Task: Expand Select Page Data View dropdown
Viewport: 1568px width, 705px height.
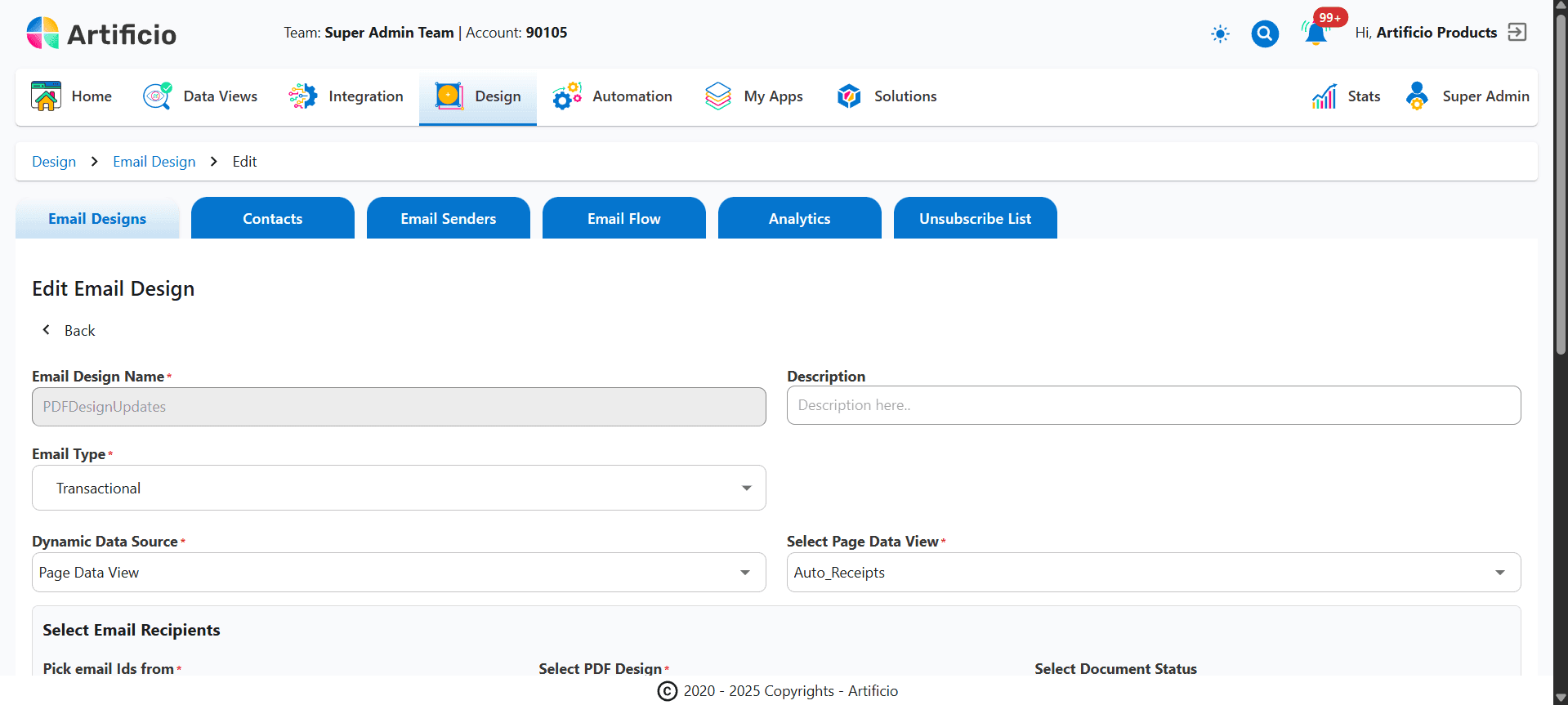Action: [x=1153, y=573]
